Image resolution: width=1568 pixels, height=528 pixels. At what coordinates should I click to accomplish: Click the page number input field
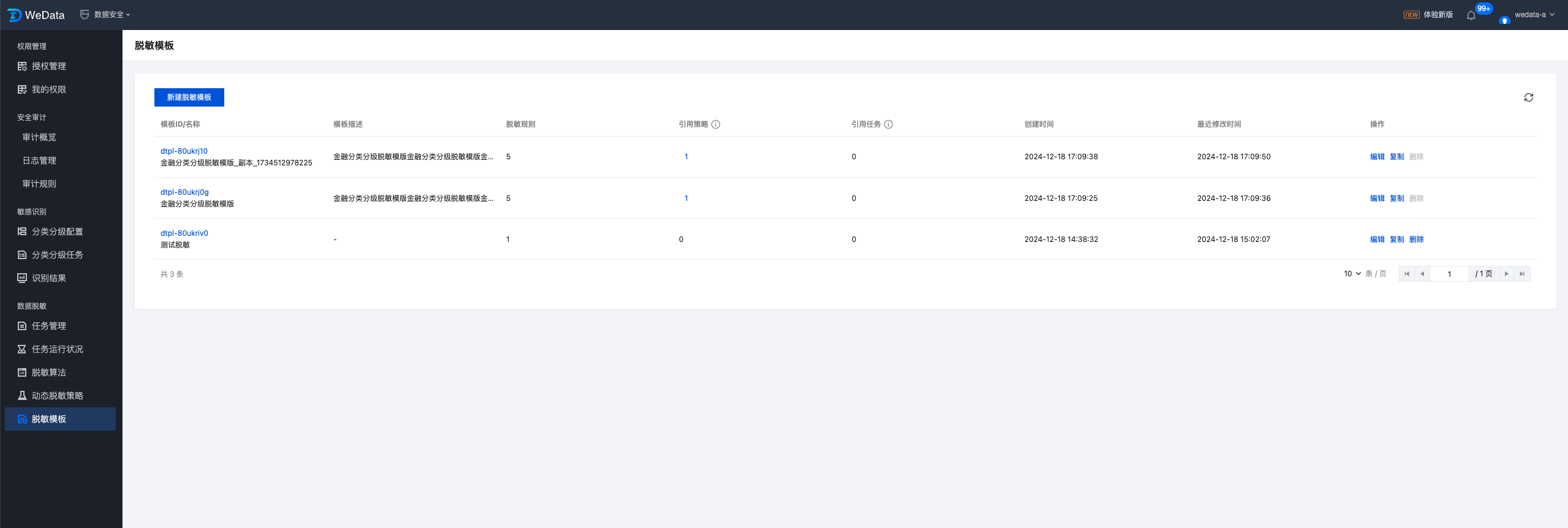[1449, 274]
